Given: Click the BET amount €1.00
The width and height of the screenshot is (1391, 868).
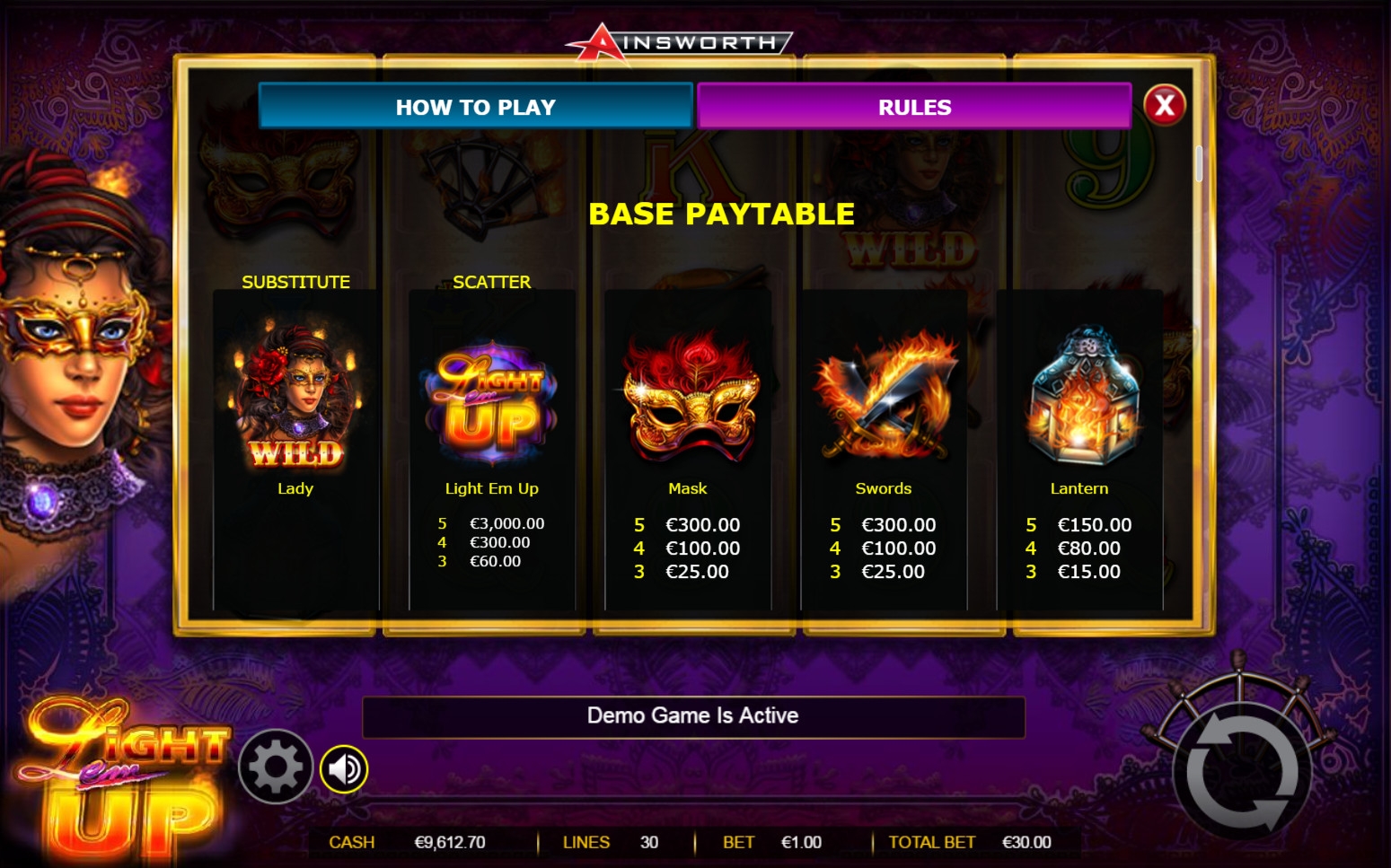Looking at the screenshot, I should [801, 842].
